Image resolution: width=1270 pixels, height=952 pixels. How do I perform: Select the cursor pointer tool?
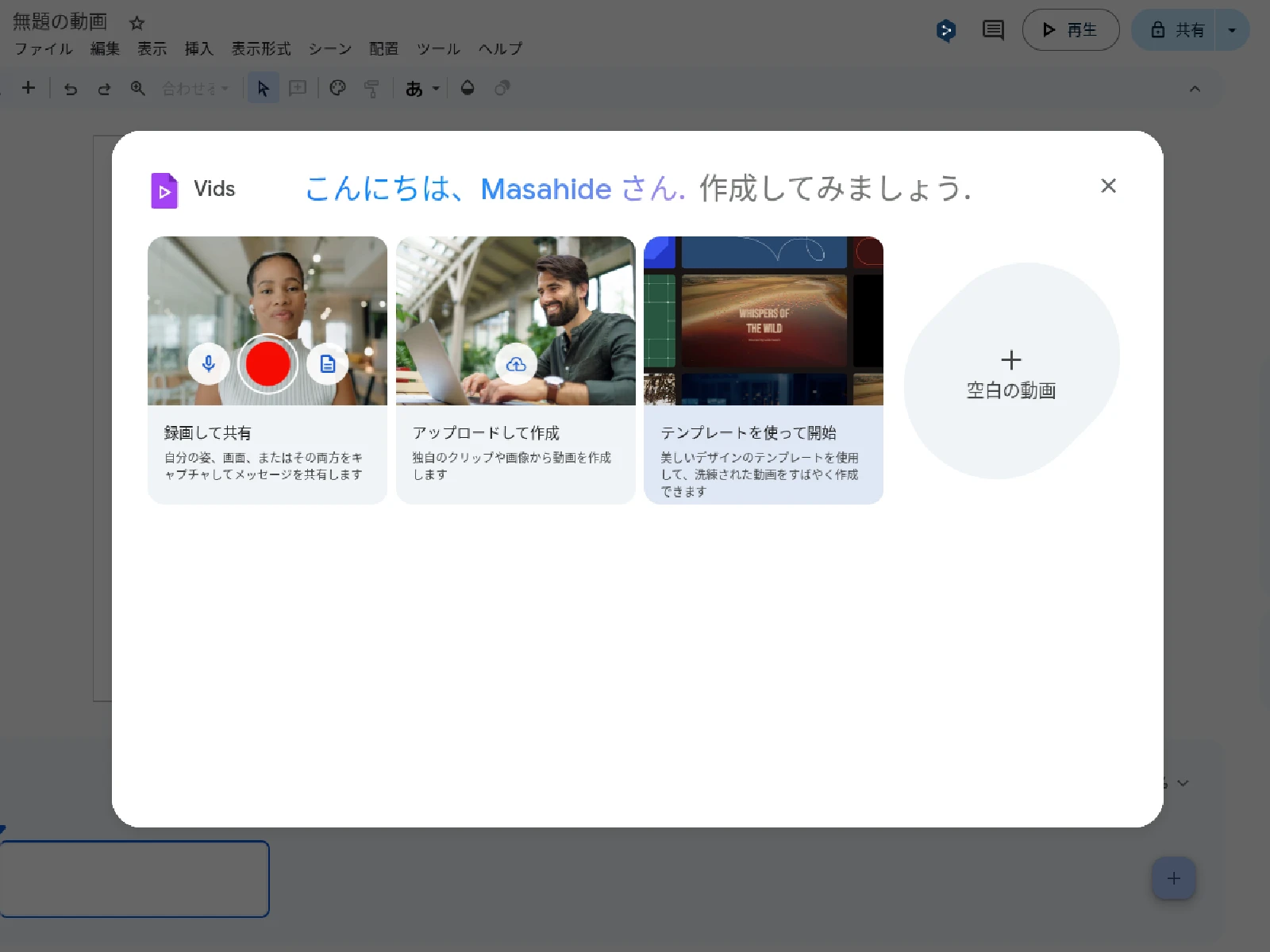coord(264,88)
